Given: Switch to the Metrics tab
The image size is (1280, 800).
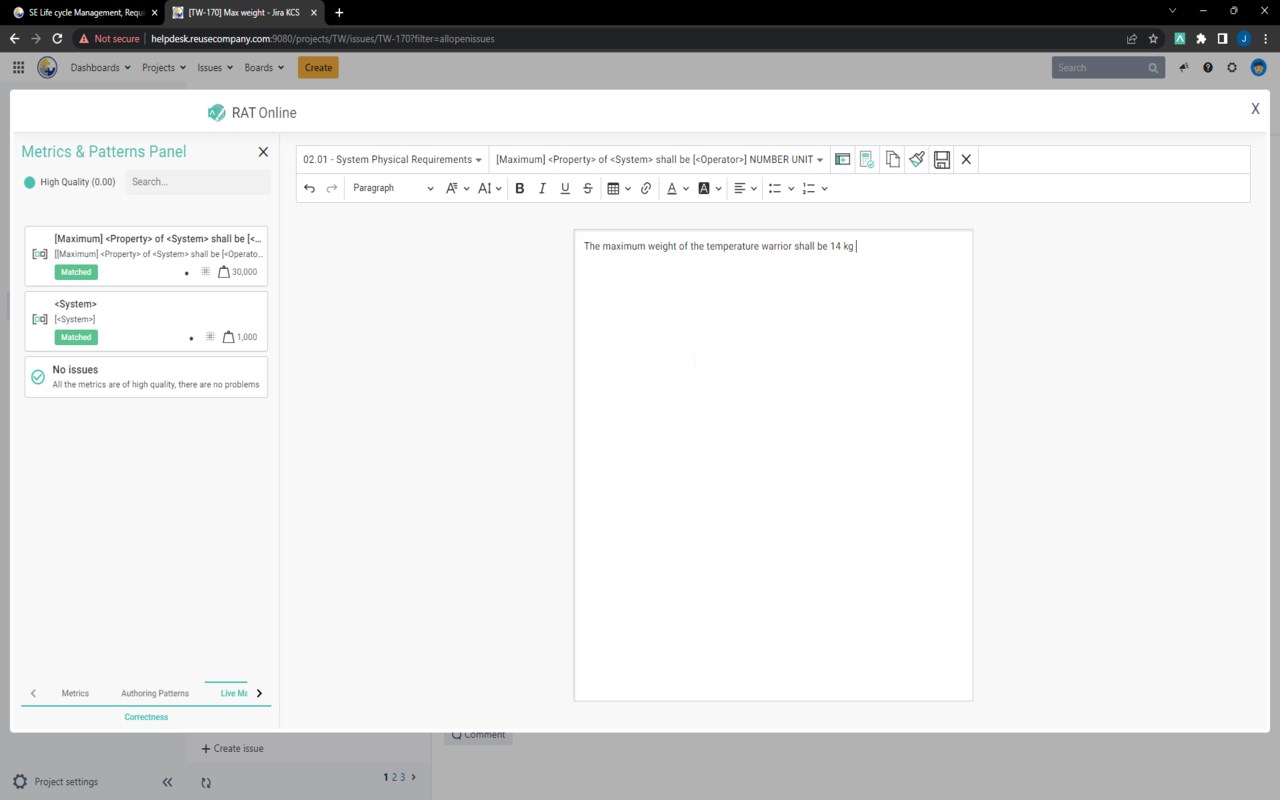Looking at the screenshot, I should coord(75,693).
